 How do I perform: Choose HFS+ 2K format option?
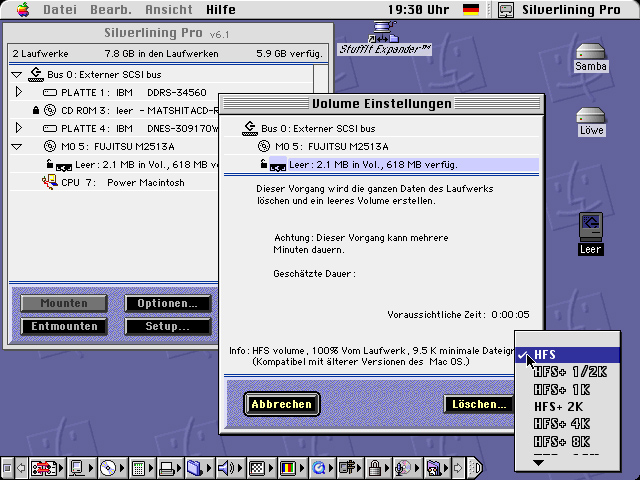click(x=567, y=407)
